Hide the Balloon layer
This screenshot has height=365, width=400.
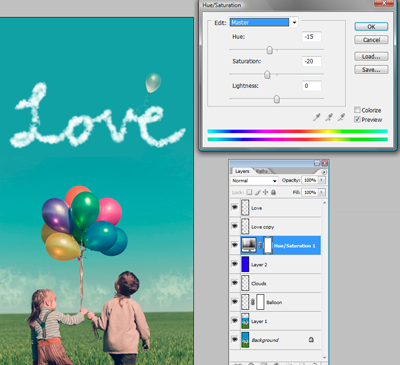pyautogui.click(x=235, y=302)
